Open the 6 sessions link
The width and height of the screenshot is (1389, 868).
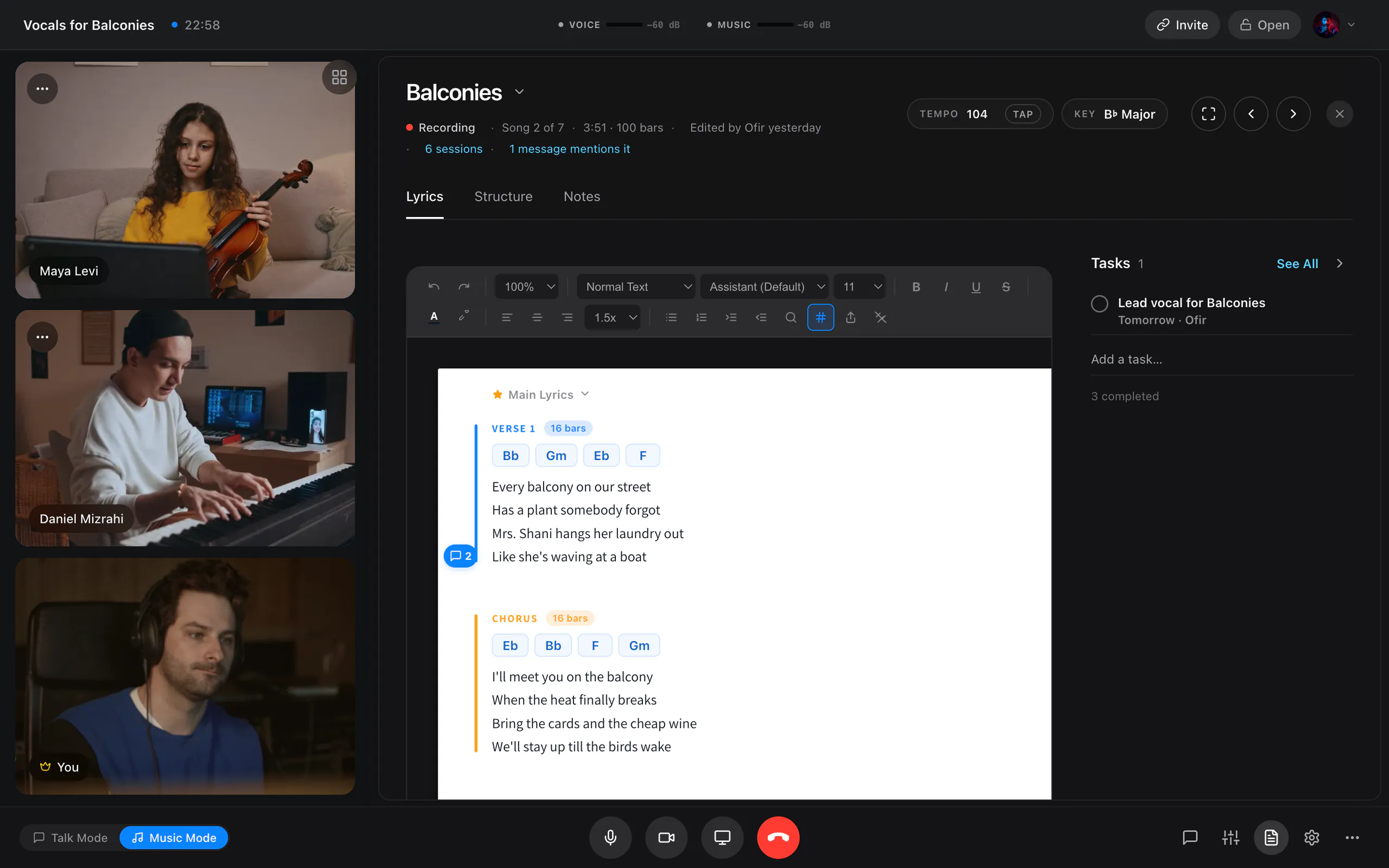coord(454,149)
